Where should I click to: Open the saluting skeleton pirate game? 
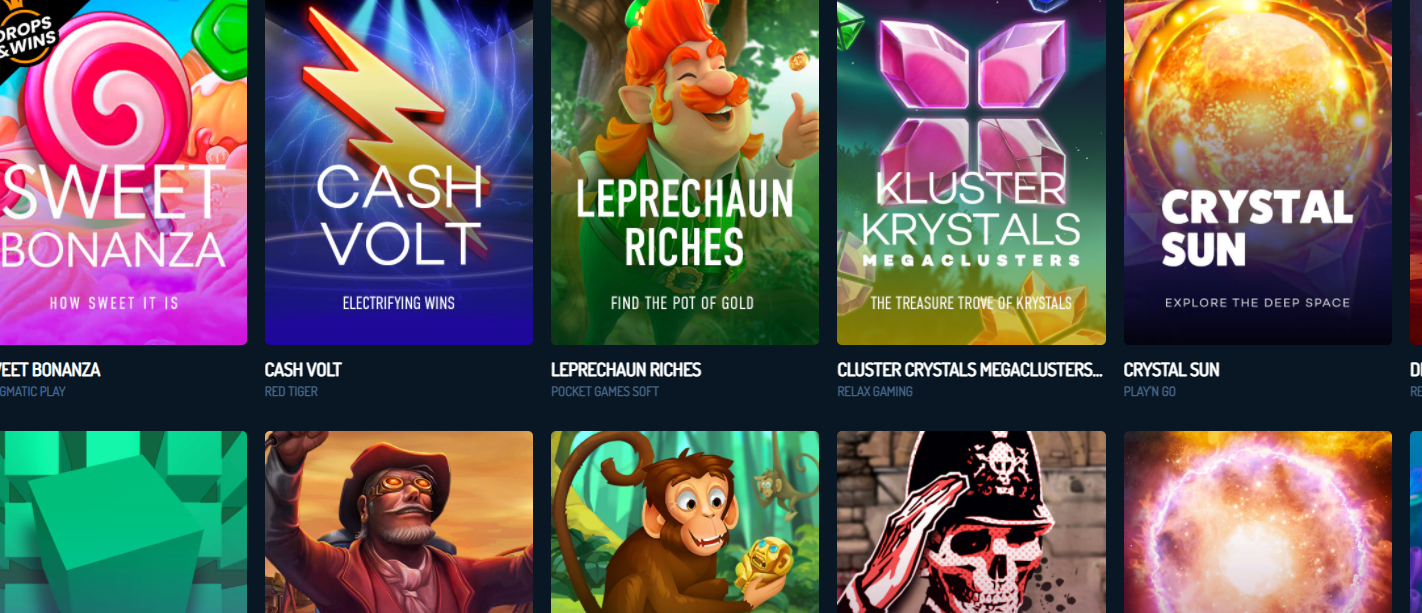click(x=971, y=522)
